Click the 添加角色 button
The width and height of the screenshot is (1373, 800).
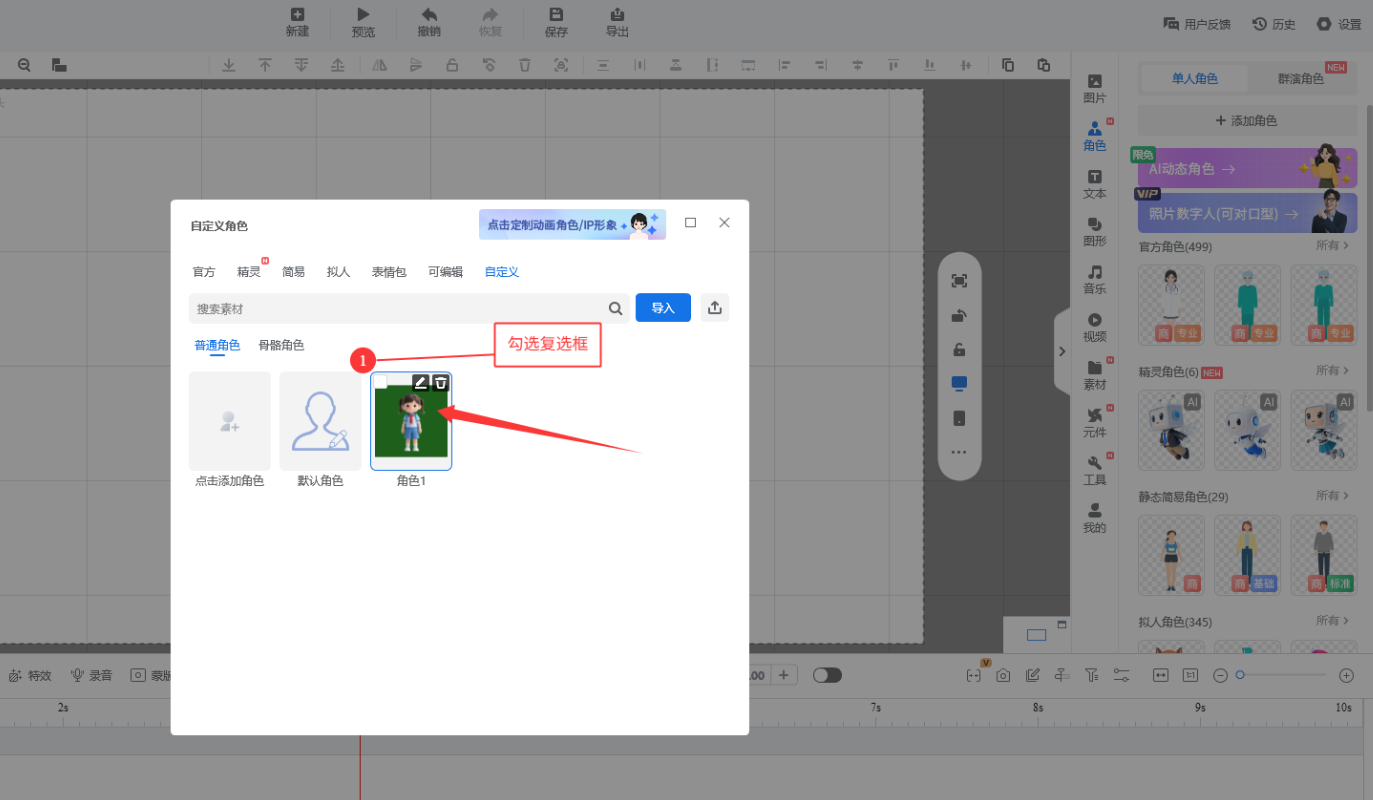click(x=1246, y=121)
